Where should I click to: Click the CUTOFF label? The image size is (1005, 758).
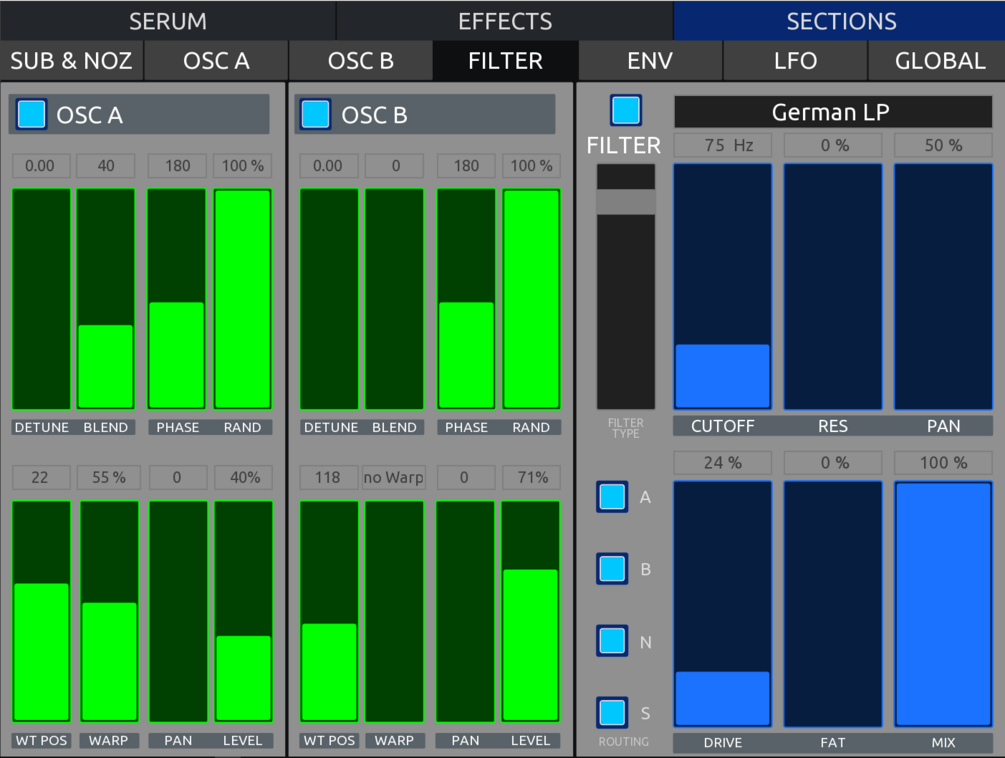(722, 426)
